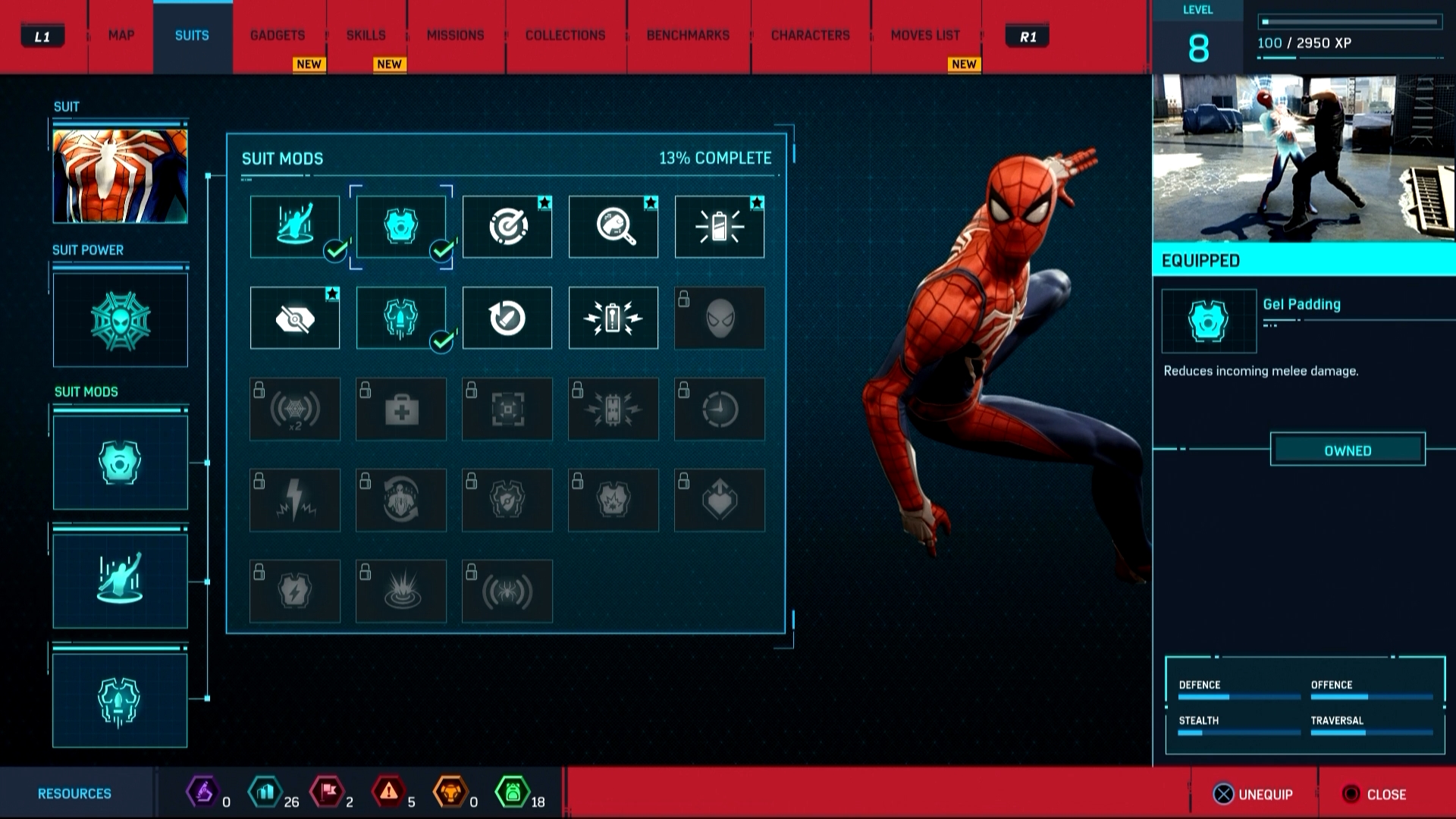Switch to the Moves List tab
The width and height of the screenshot is (1456, 819).
(x=926, y=36)
